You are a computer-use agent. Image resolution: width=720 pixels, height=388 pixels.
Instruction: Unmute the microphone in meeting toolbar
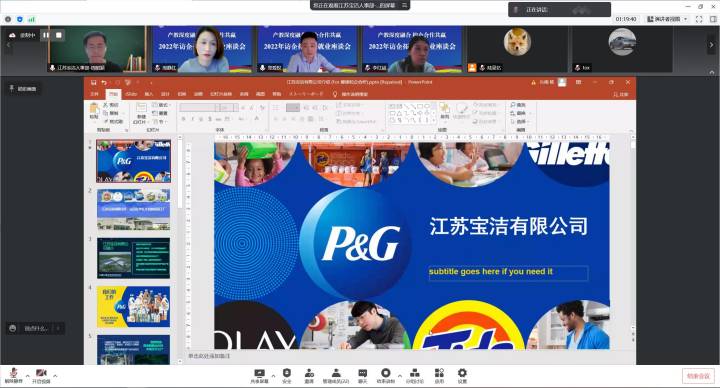13,375
